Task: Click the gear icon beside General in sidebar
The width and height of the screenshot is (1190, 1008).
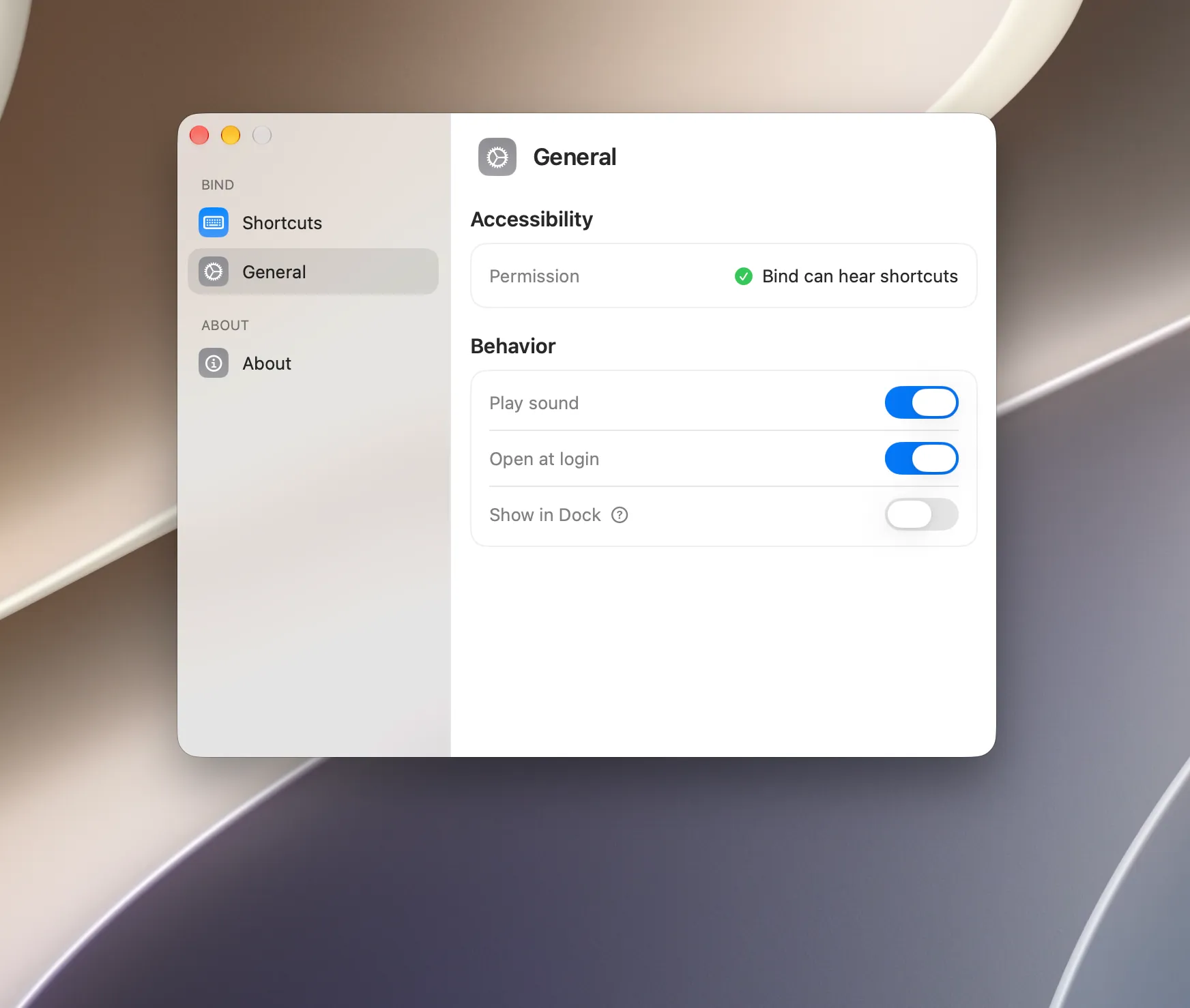Action: pos(214,271)
